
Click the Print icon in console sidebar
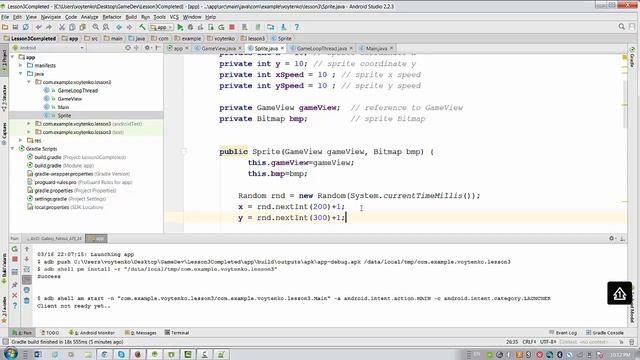[27, 290]
